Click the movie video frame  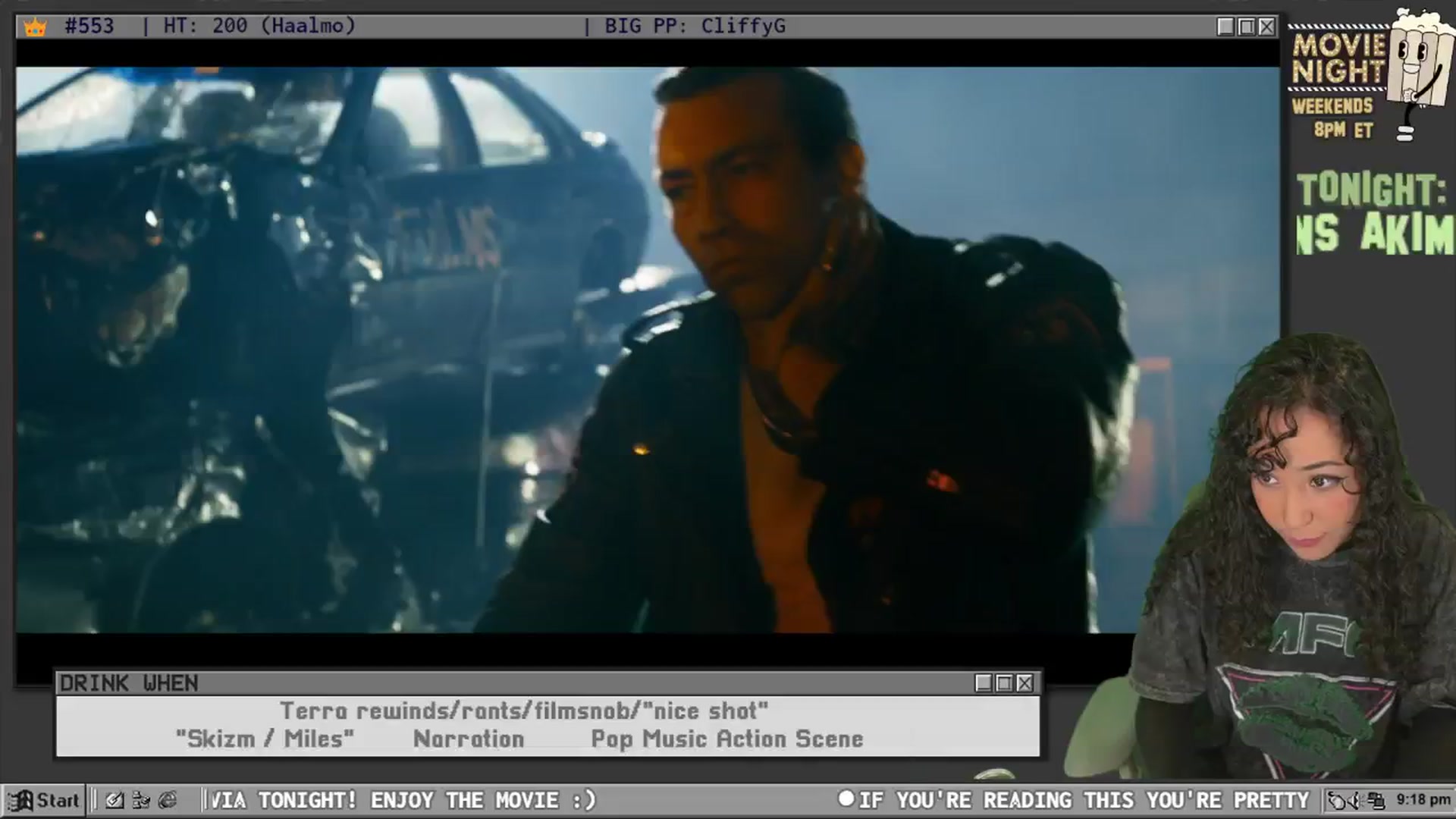coord(648,350)
